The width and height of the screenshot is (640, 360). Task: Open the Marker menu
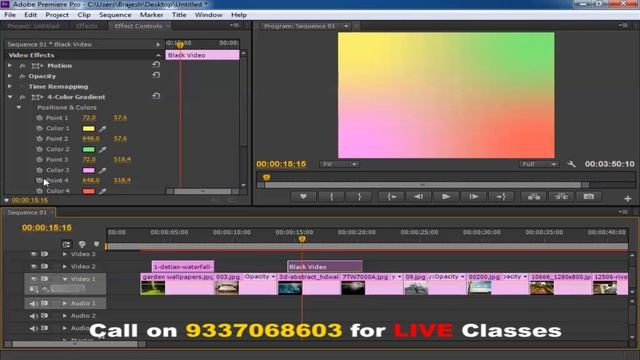tap(151, 15)
